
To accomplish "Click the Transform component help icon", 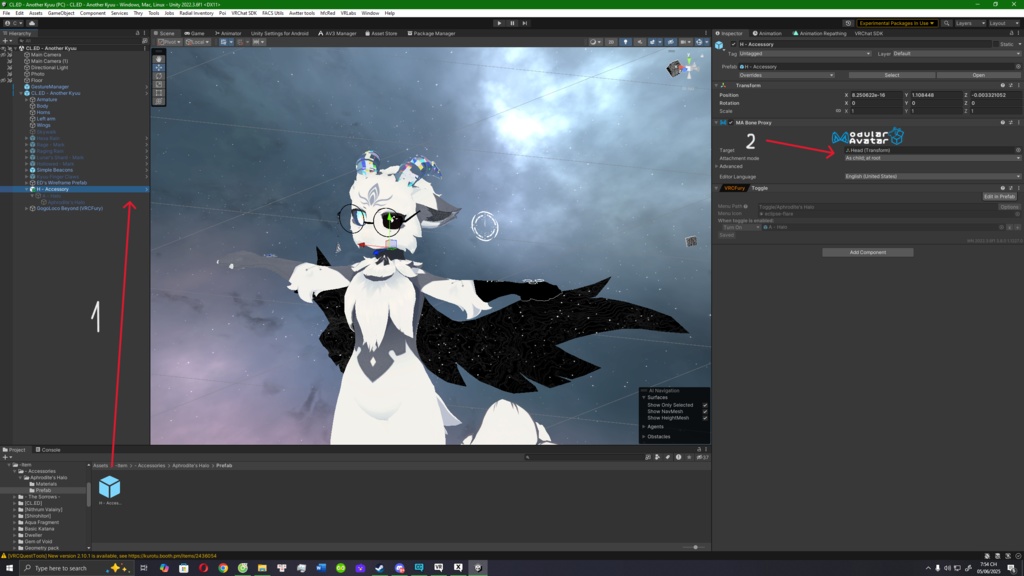I will (1002, 86).
